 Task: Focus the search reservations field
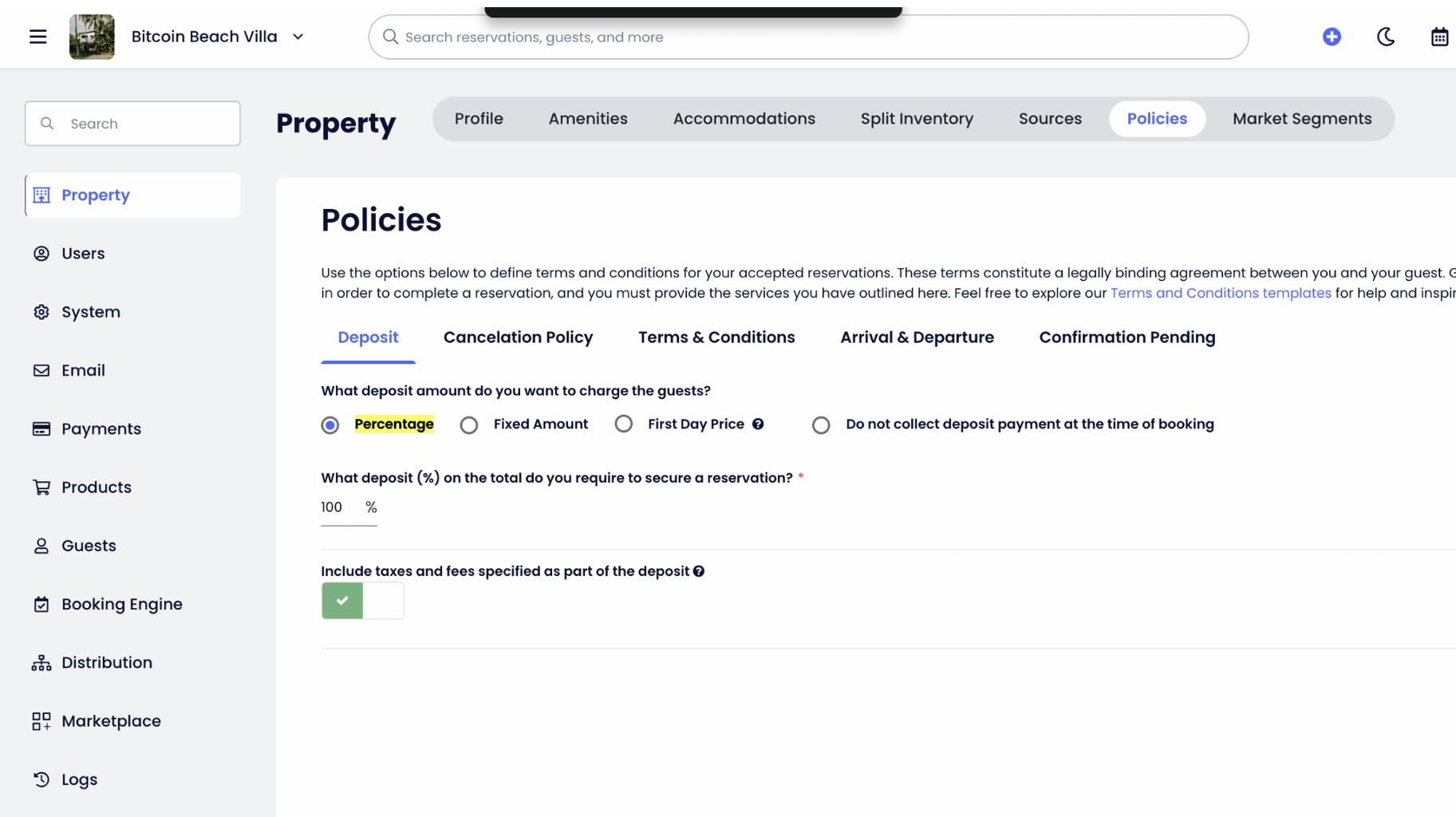click(x=807, y=37)
